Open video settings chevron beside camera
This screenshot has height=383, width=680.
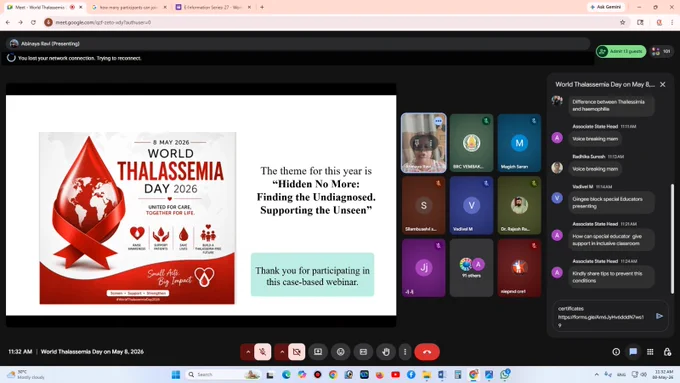pos(282,352)
